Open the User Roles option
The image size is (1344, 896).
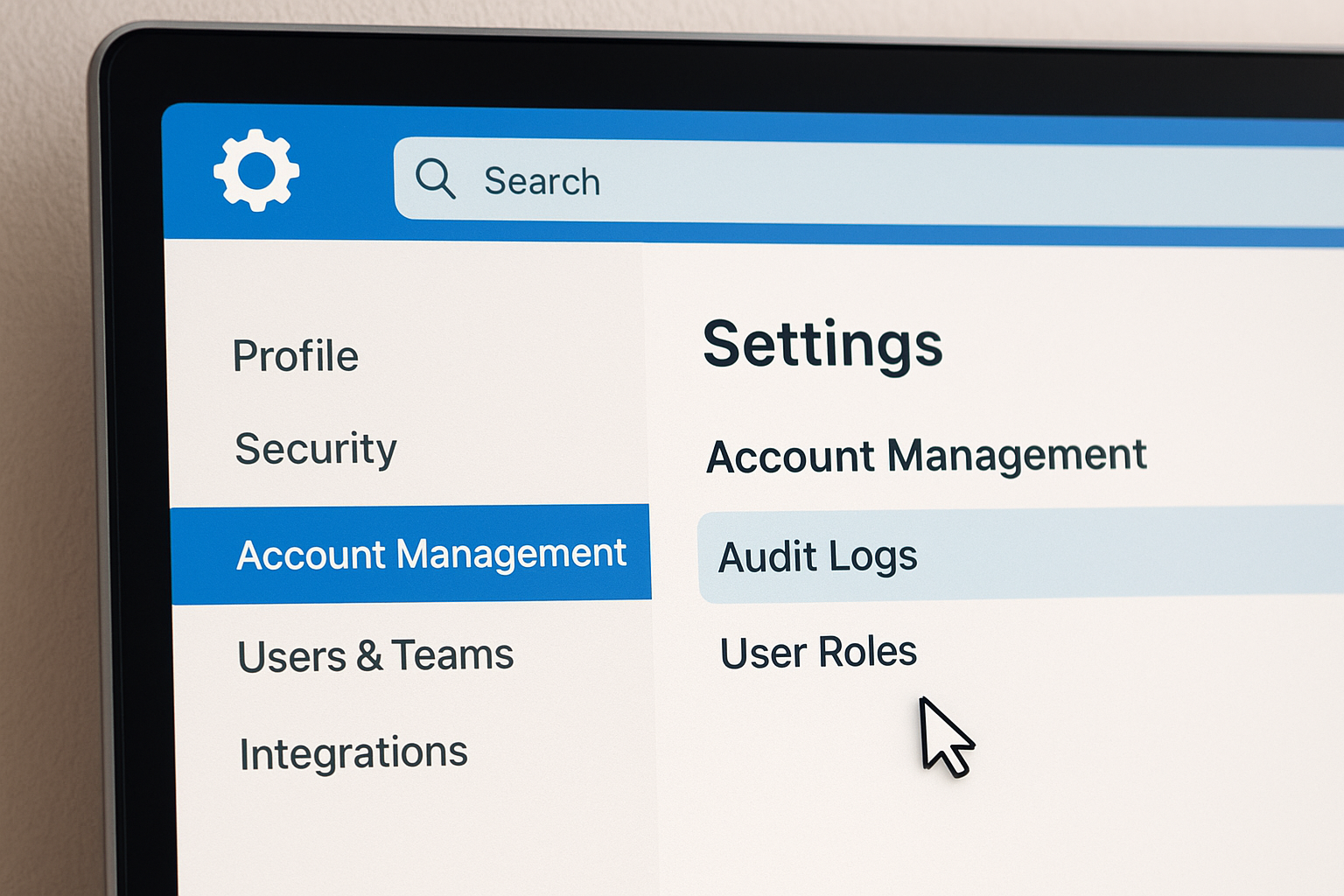818,652
